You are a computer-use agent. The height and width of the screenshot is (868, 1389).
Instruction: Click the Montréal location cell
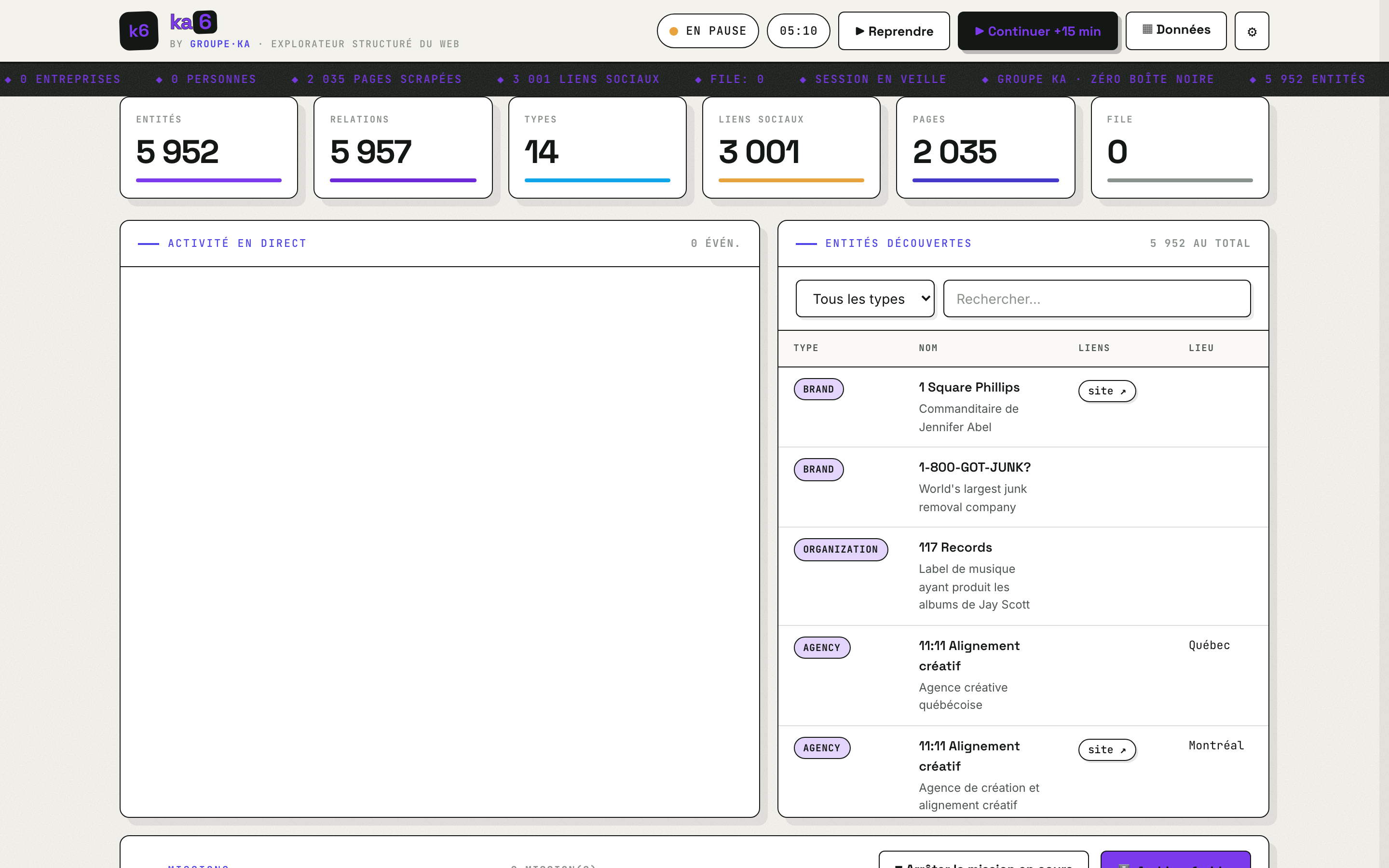coord(1216,746)
